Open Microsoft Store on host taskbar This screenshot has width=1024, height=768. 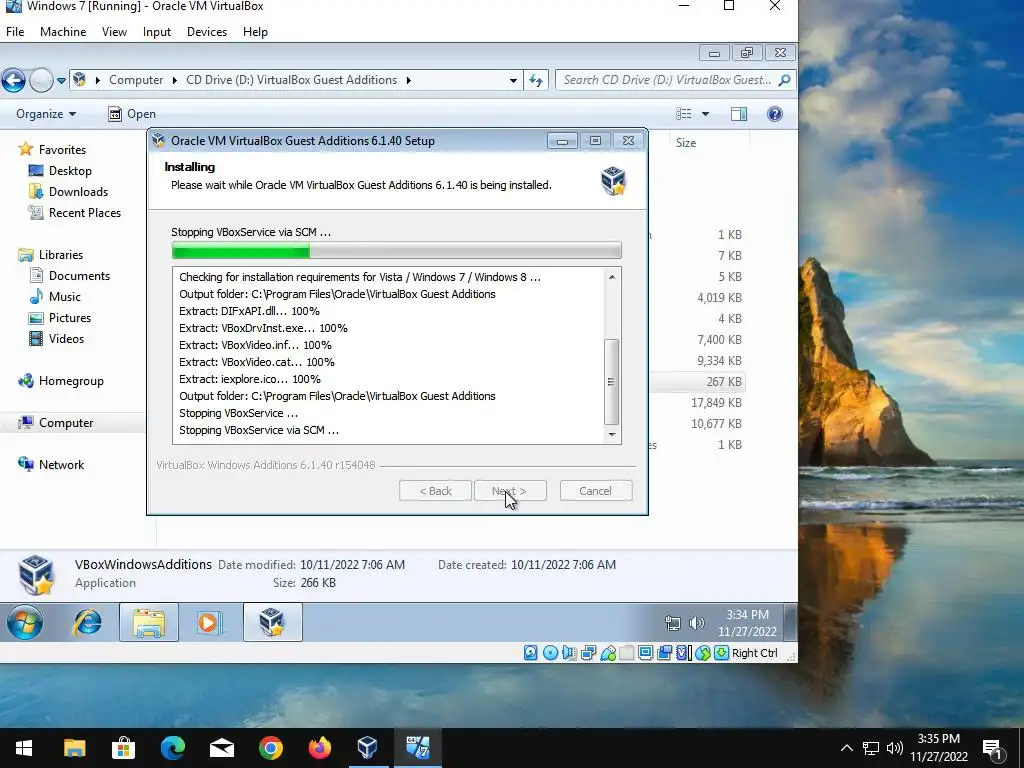click(123, 748)
